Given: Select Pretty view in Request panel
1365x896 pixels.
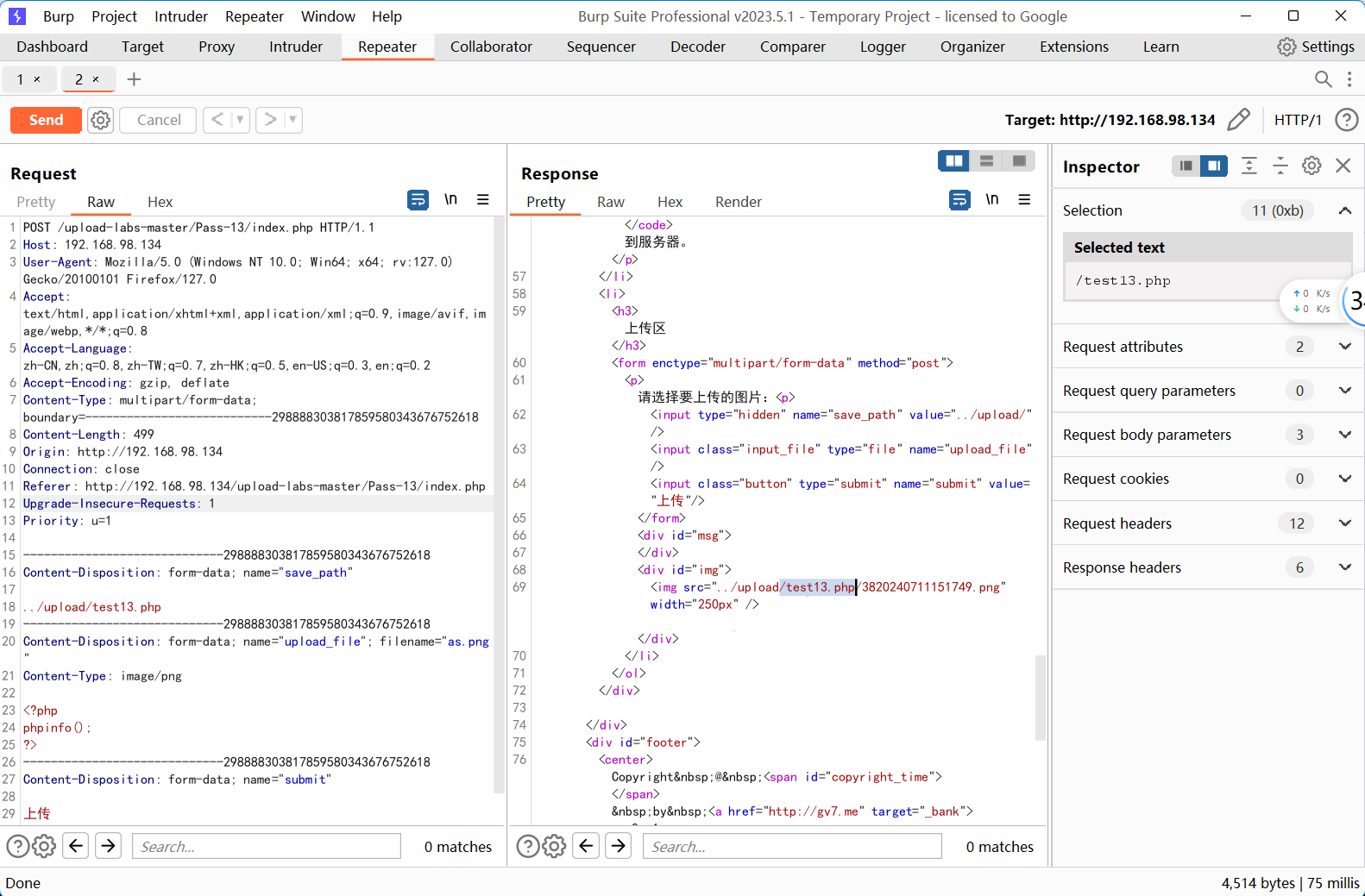Looking at the screenshot, I should click(36, 202).
